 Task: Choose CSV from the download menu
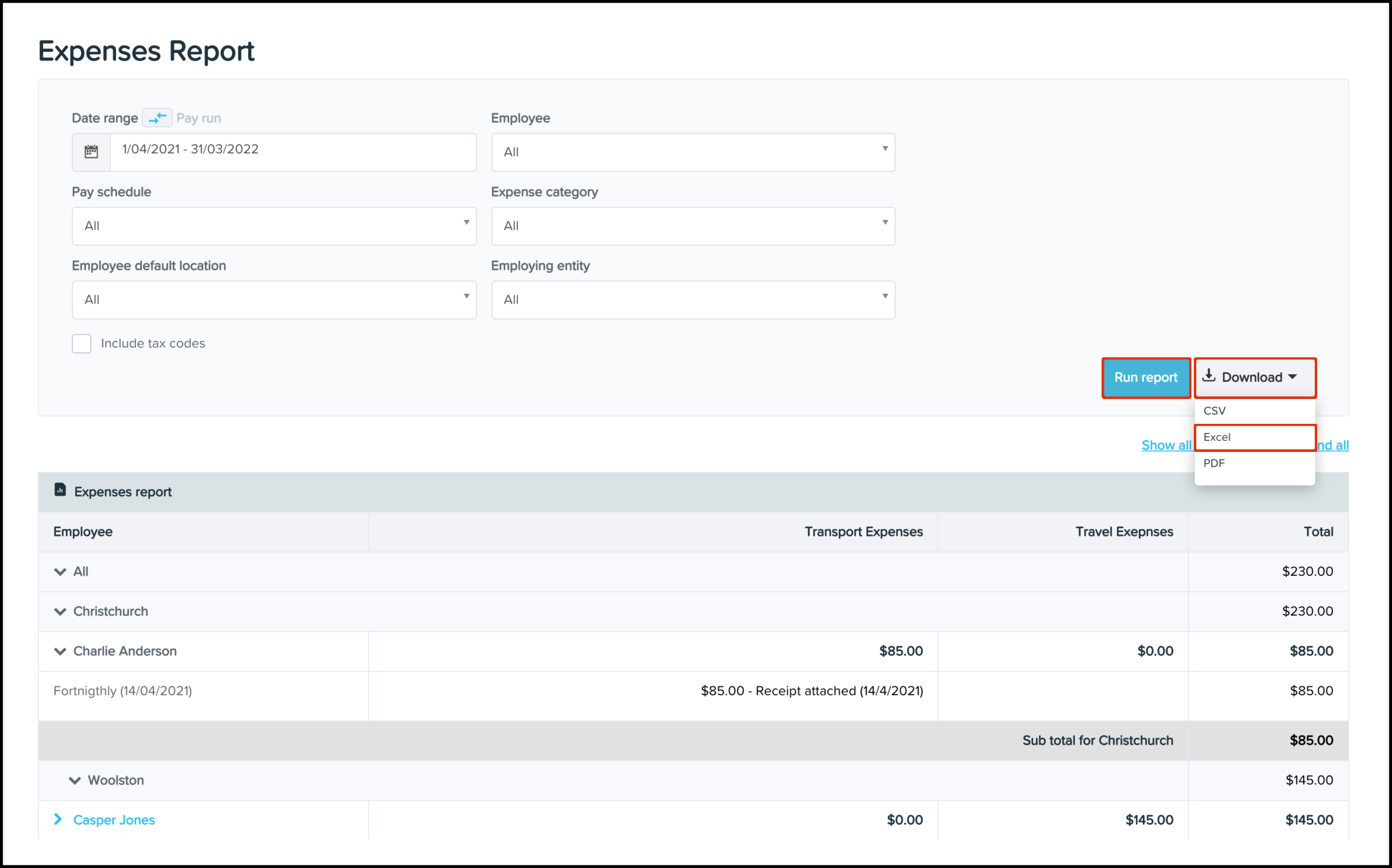[x=1215, y=411]
